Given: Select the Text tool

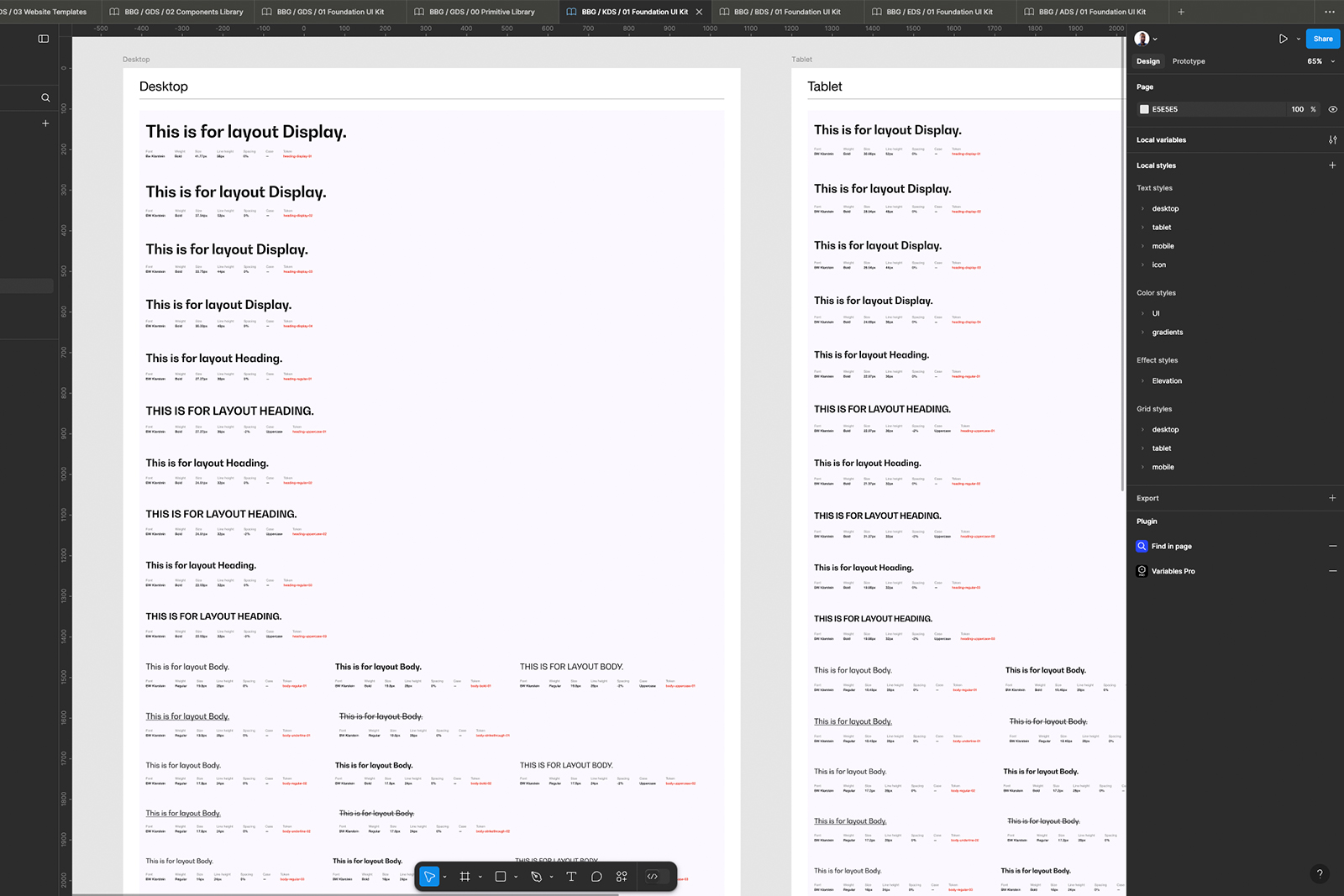Looking at the screenshot, I should pos(571,877).
